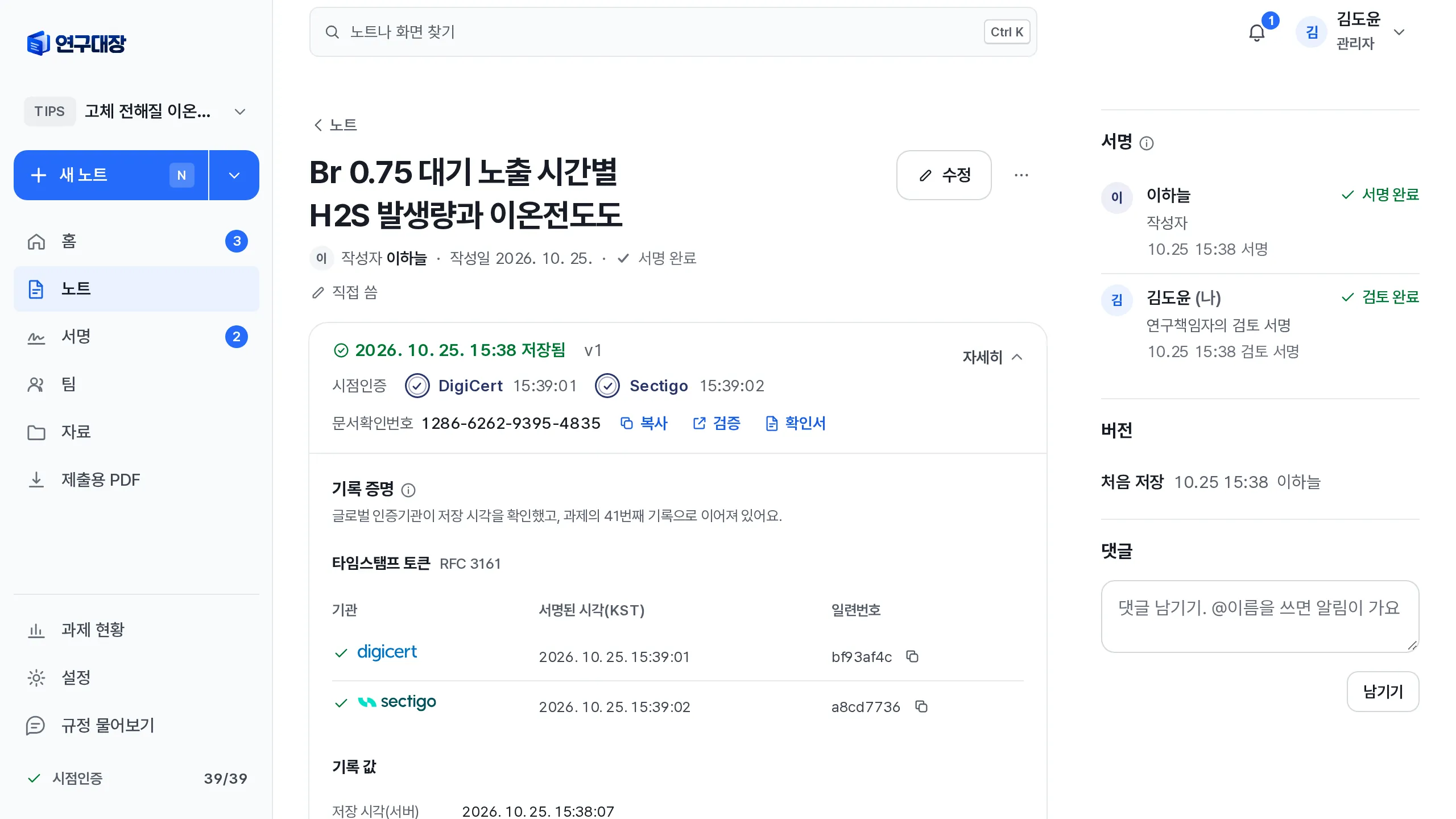The image size is (1456, 819).
Task: Click the 연구대장 logo
Action: (x=76, y=43)
